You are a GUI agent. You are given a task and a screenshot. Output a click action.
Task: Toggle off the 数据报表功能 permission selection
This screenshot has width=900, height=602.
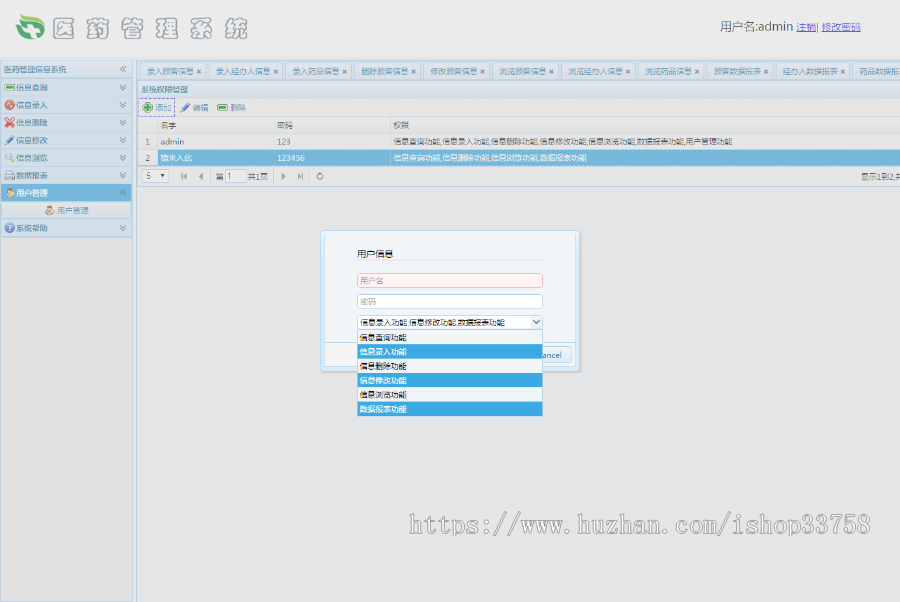tap(449, 408)
